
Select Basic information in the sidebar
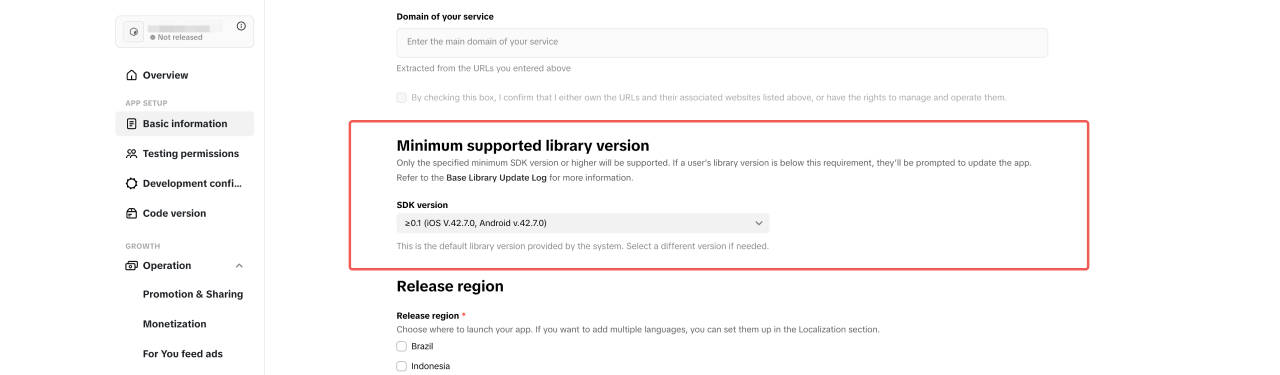[185, 124]
